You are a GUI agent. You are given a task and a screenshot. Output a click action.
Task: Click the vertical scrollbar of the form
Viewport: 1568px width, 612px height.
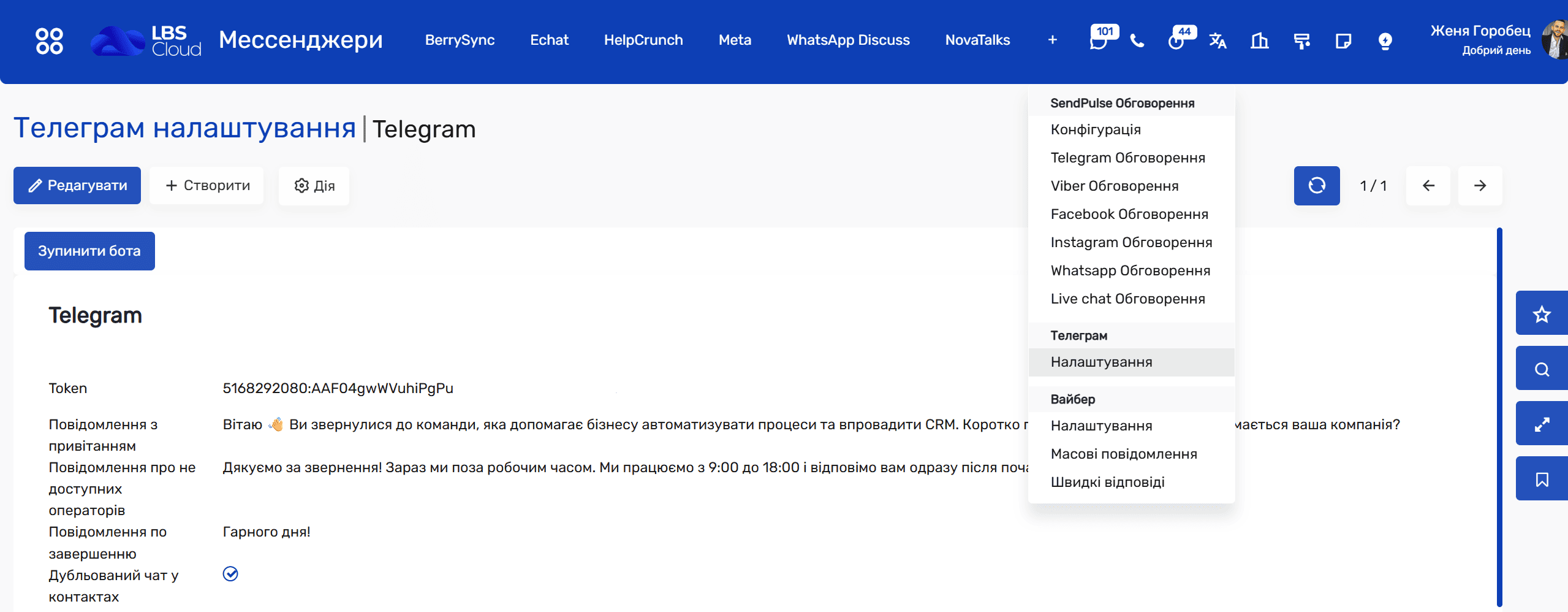1499,417
